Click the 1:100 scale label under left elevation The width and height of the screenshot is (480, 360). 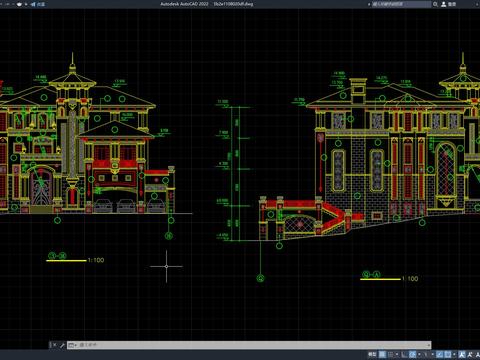[96, 260]
